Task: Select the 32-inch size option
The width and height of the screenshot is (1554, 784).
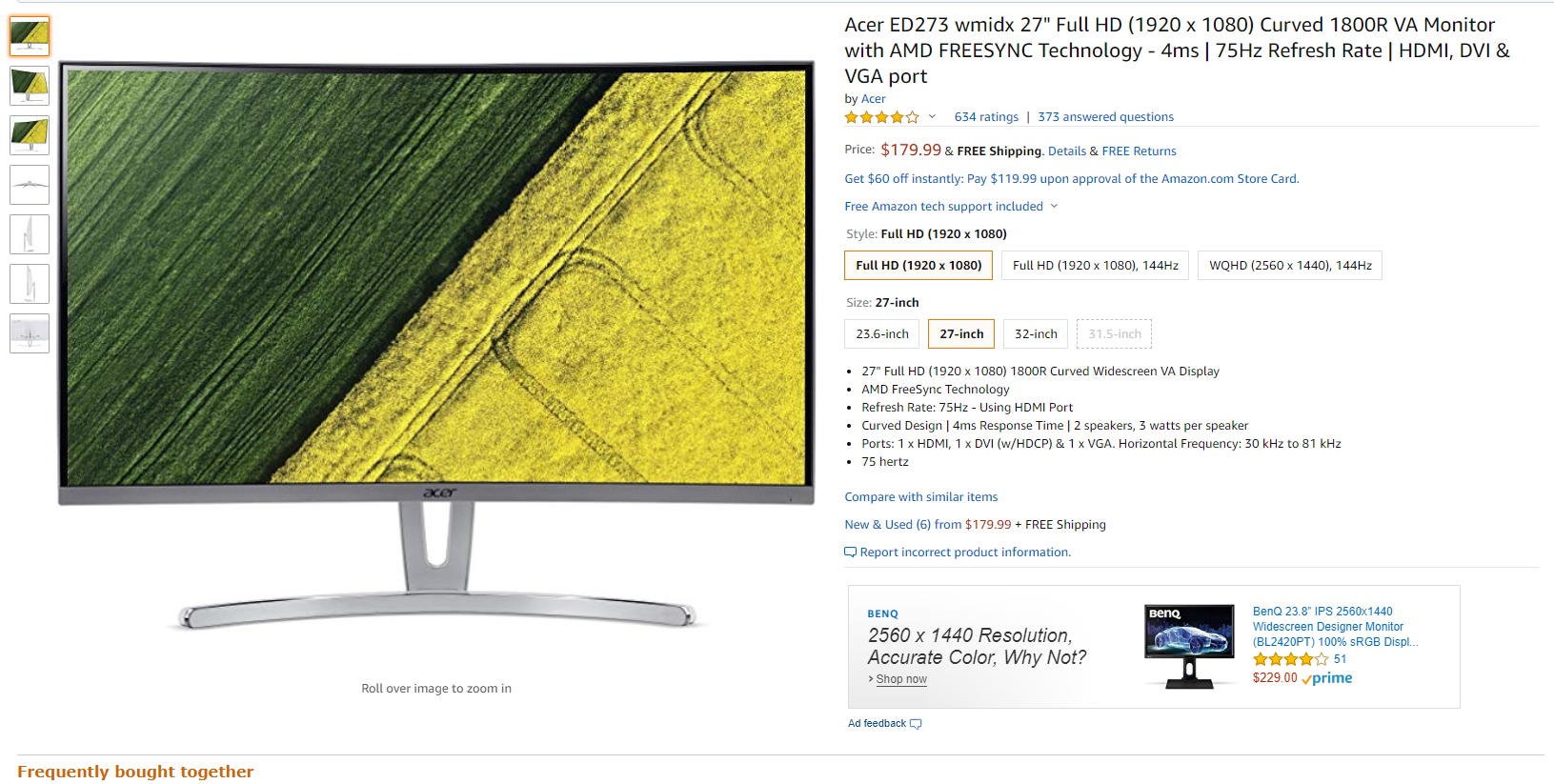Action: pos(1036,334)
